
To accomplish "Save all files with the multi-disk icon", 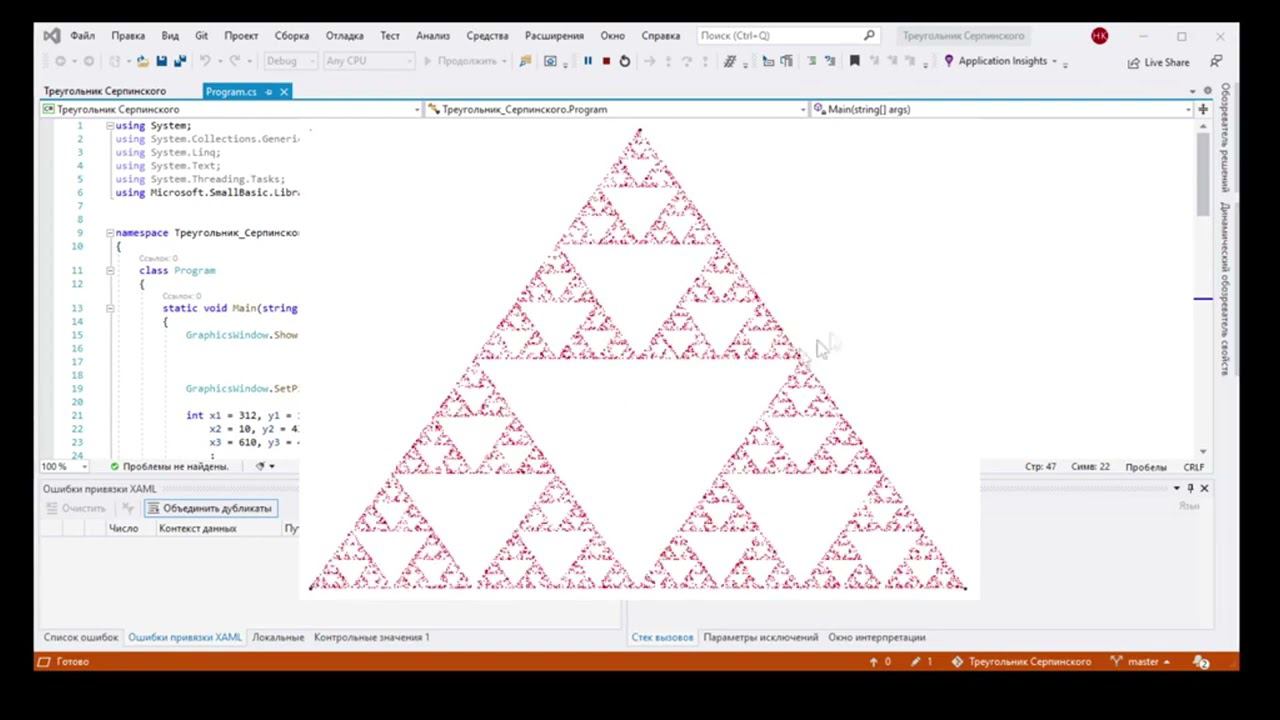I will coord(180,61).
